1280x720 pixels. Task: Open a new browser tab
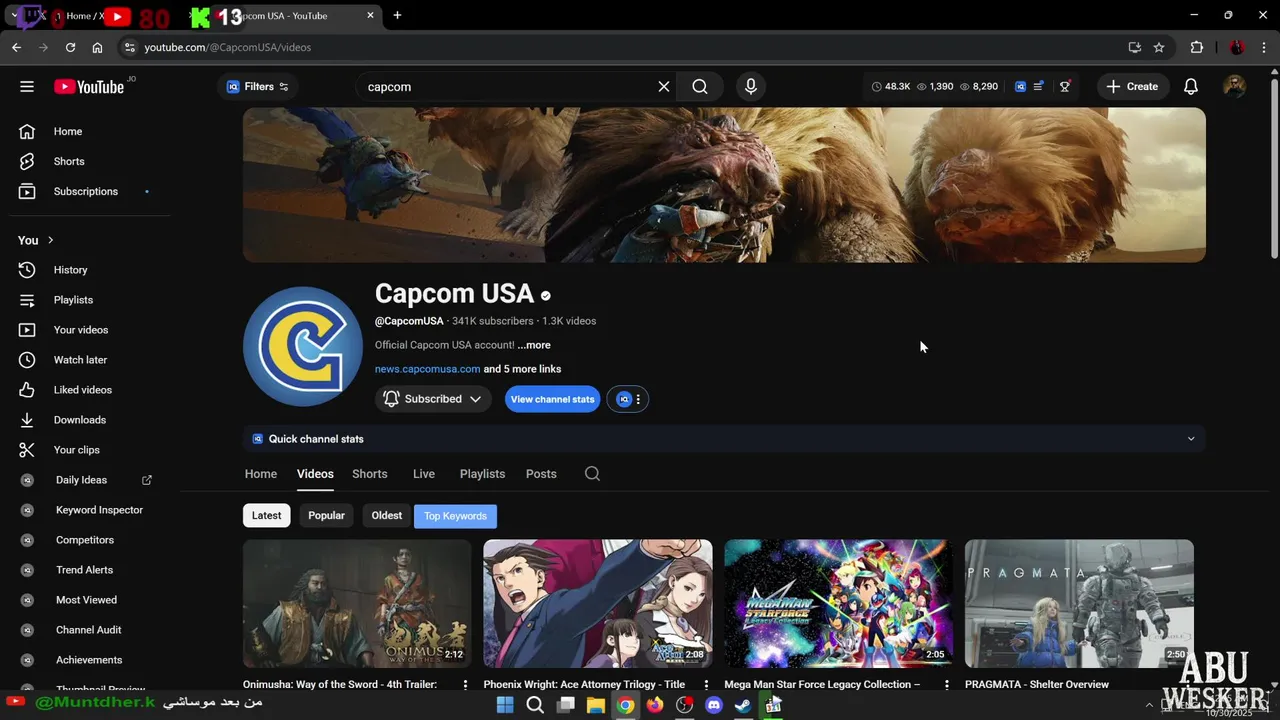[x=397, y=15]
